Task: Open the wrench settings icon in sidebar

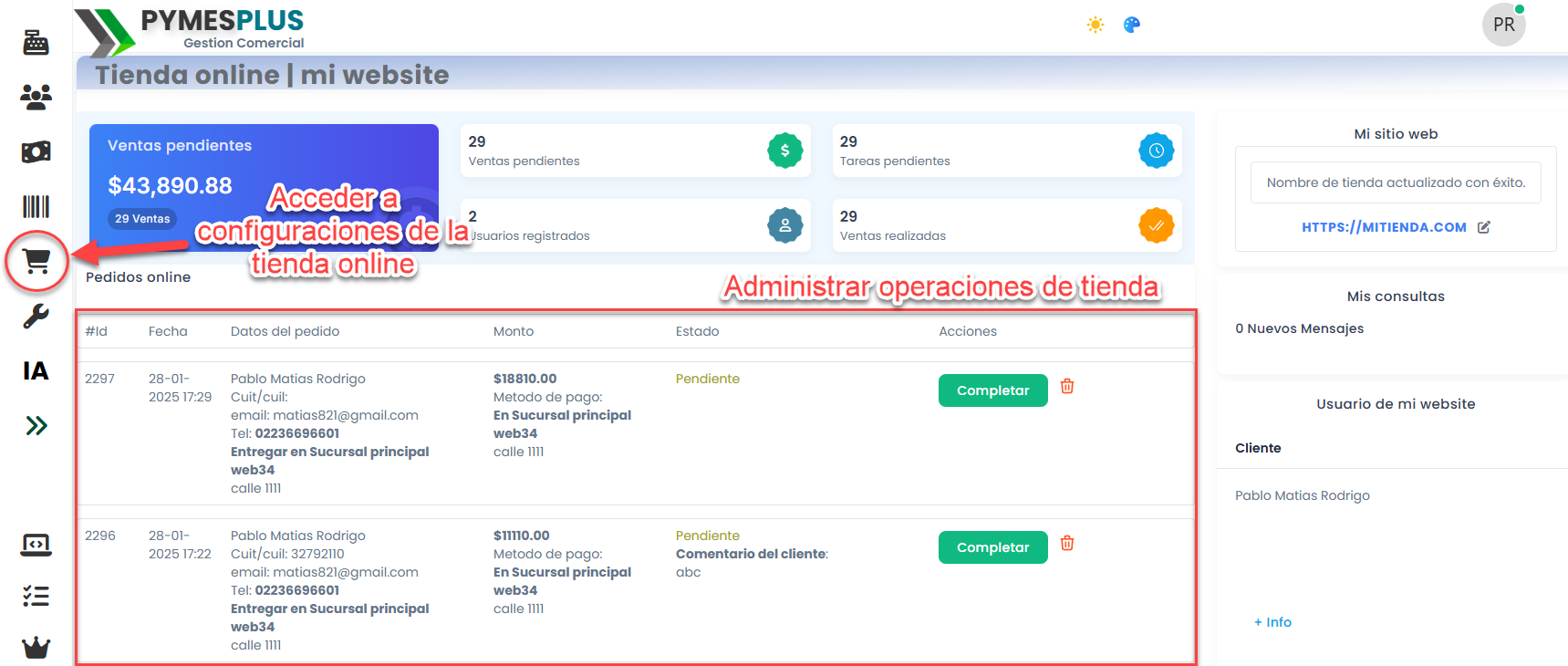Action: (x=36, y=317)
